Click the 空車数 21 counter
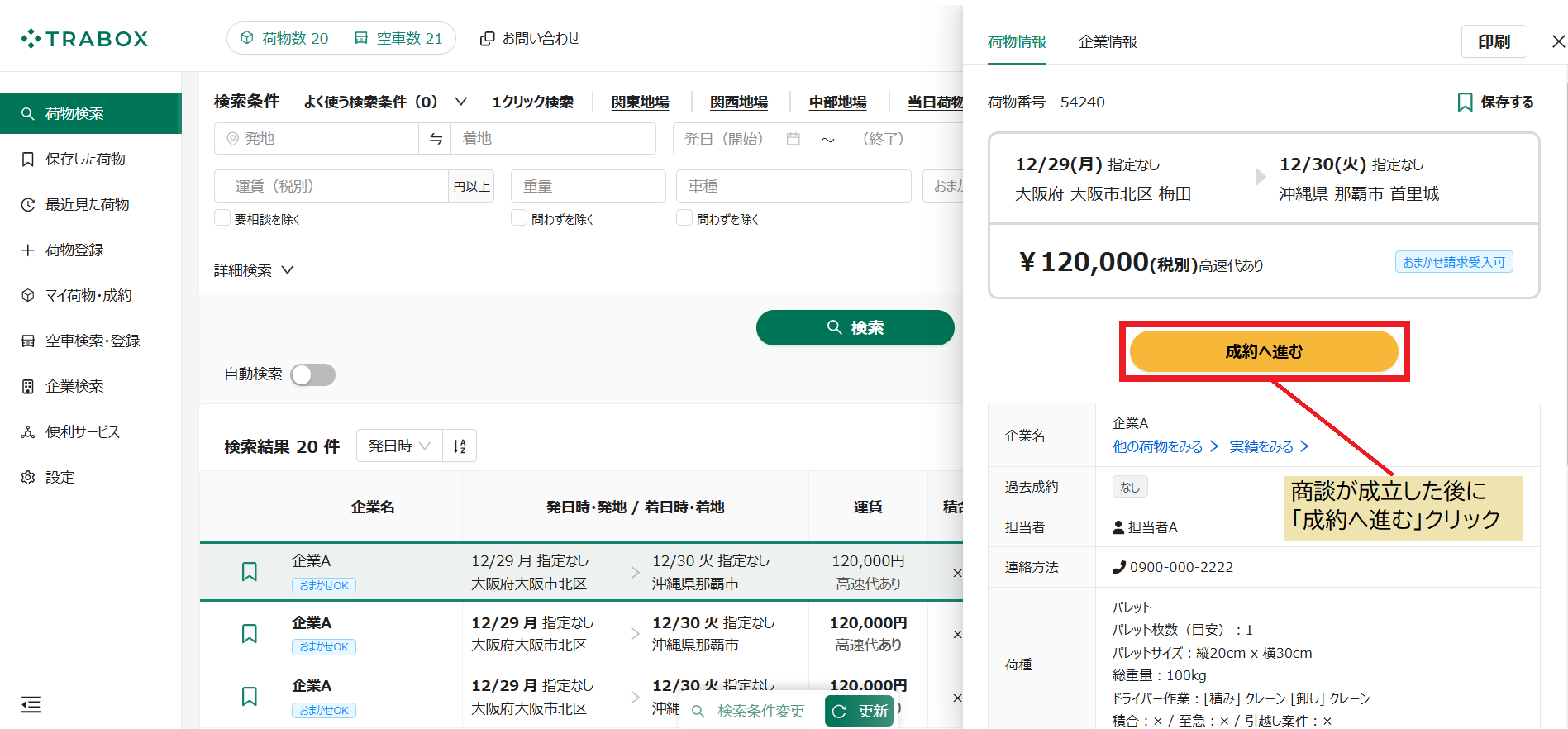 click(x=398, y=38)
